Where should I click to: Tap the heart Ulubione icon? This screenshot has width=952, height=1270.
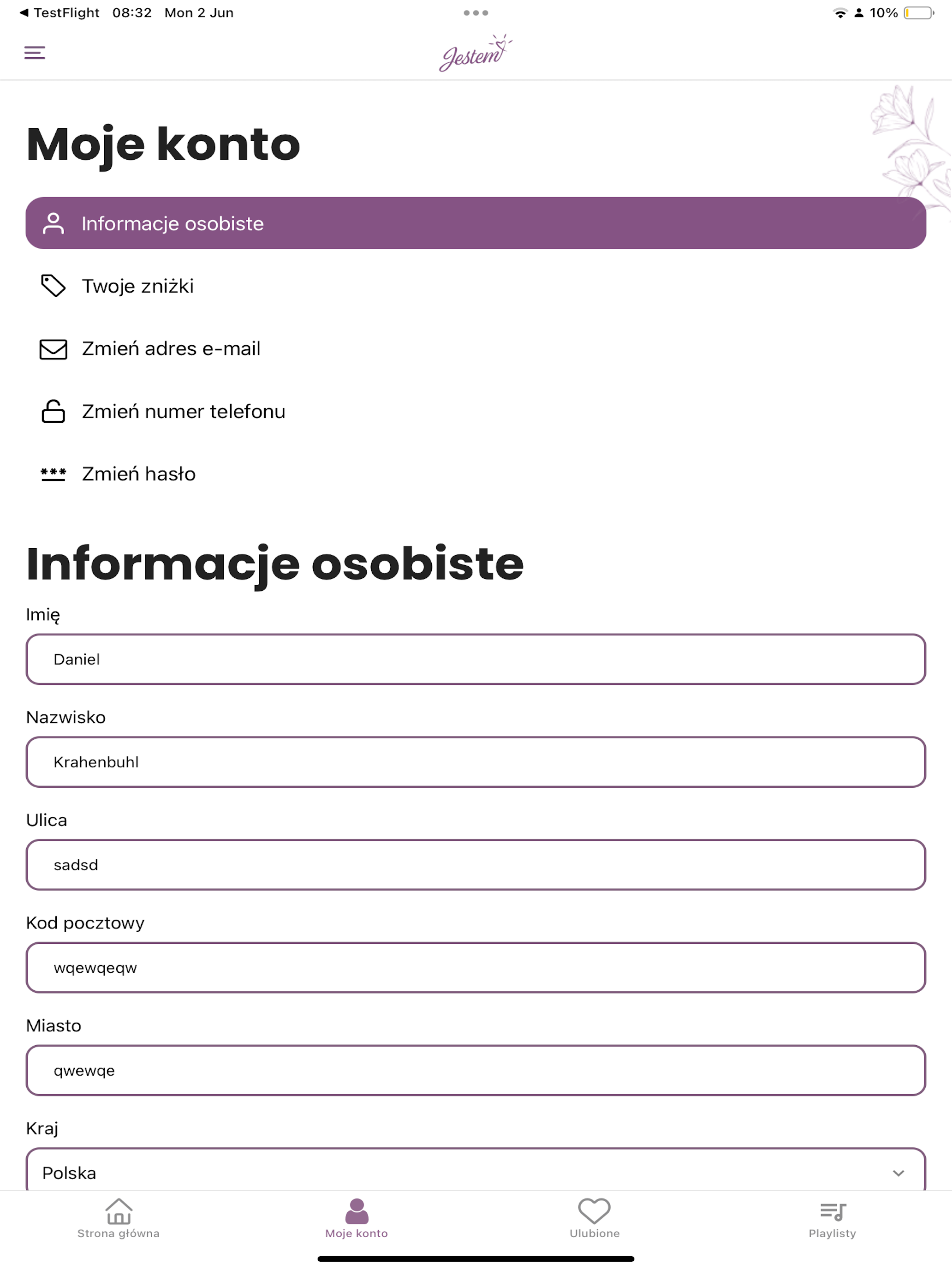point(594,1210)
